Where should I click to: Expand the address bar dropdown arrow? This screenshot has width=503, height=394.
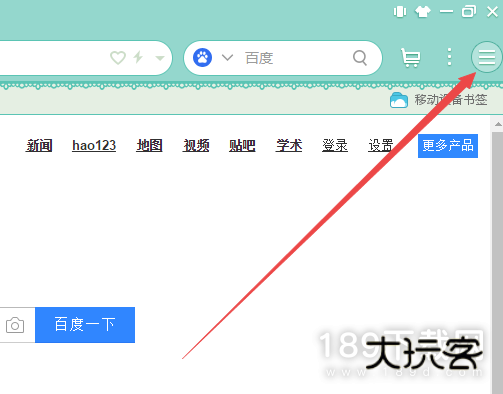click(160, 58)
